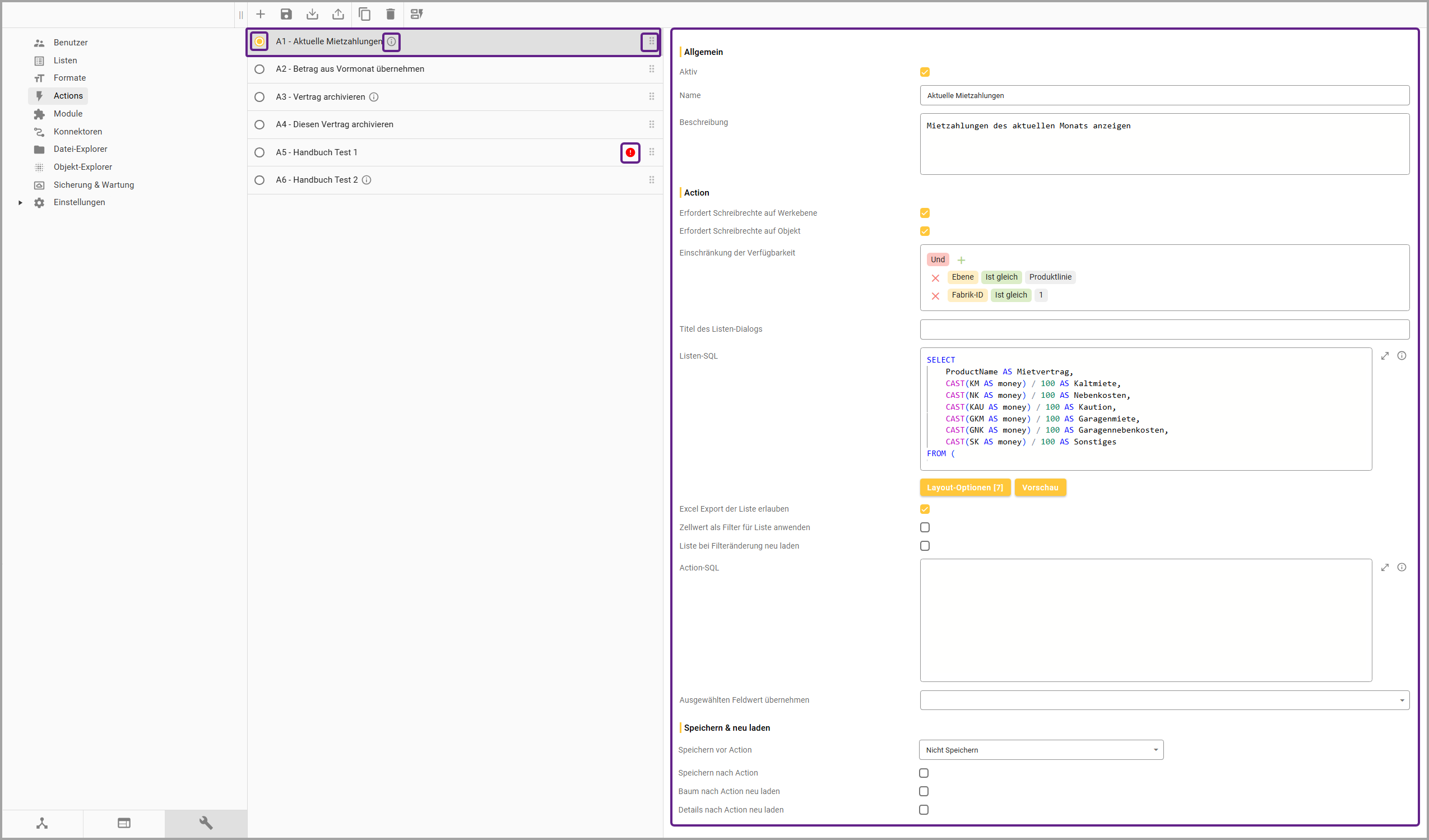Expand the Listen-SQL editor with arrow icon
This screenshot has height=840, width=1429.
1385,356
